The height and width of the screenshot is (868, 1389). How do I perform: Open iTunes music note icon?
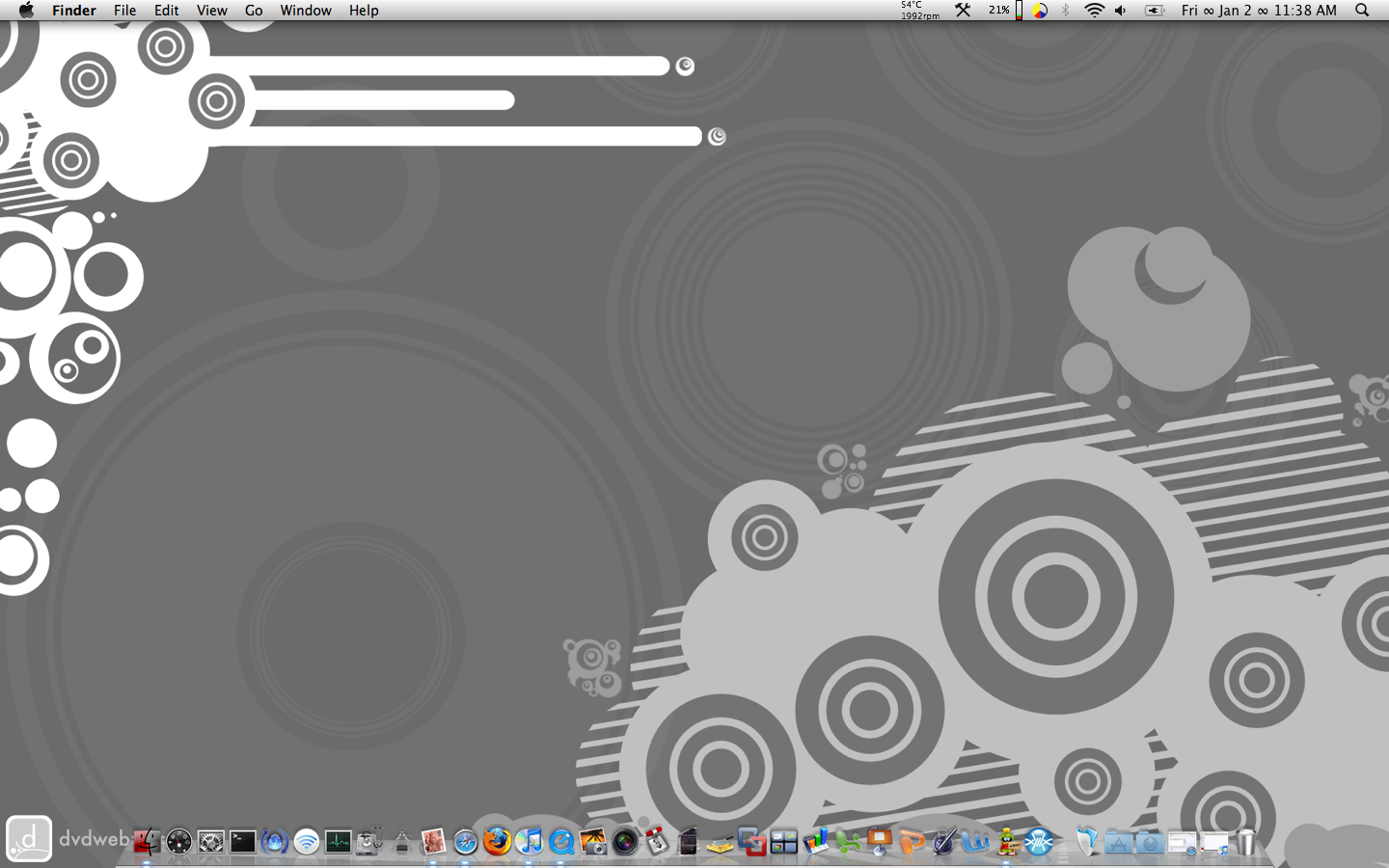pyautogui.click(x=529, y=842)
